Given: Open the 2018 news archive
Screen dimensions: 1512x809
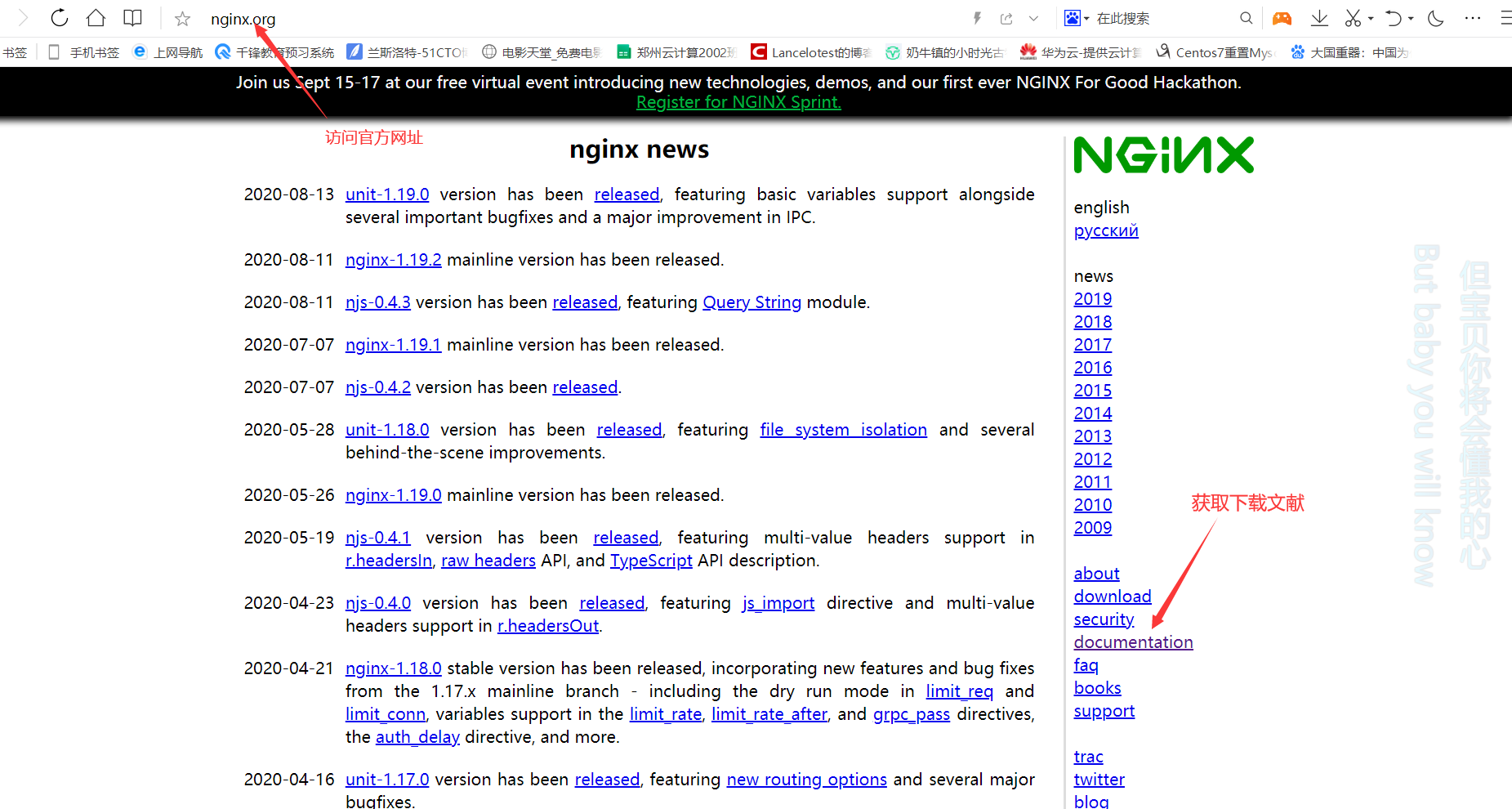Looking at the screenshot, I should coord(1093,322).
